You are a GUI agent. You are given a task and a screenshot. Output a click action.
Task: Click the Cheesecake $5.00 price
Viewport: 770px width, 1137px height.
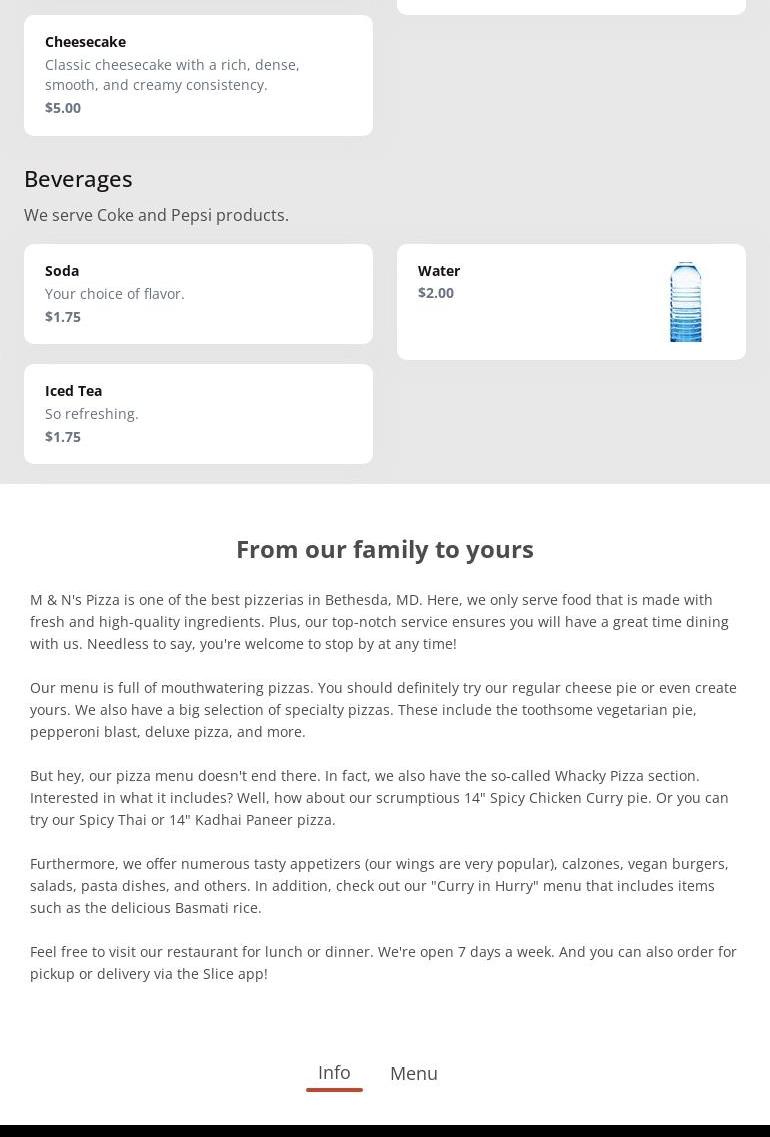tap(63, 108)
